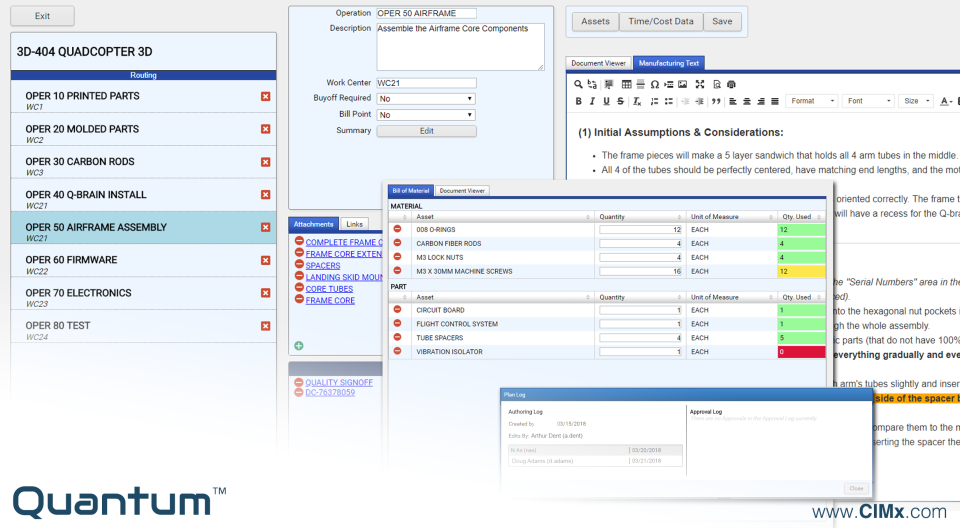Image resolution: width=960 pixels, height=528 pixels.
Task: Open the special character (Omega) picker
Action: [x=654, y=85]
